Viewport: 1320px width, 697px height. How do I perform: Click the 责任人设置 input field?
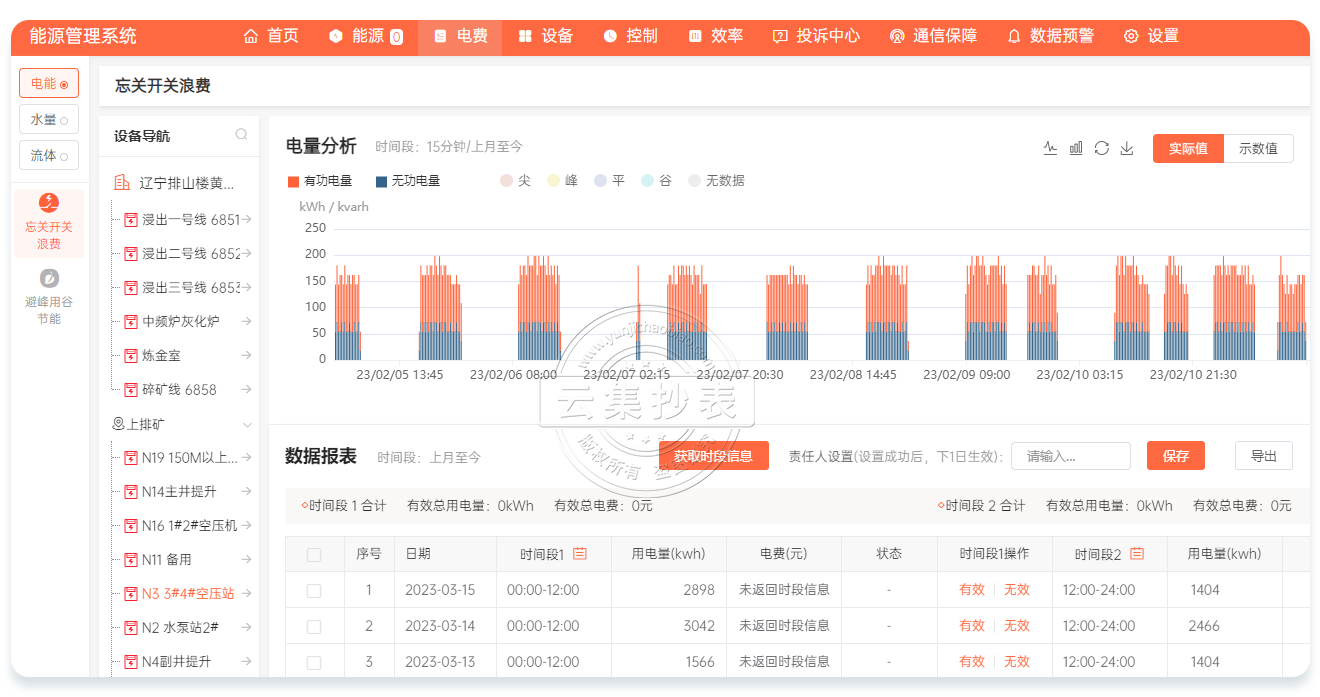1070,456
